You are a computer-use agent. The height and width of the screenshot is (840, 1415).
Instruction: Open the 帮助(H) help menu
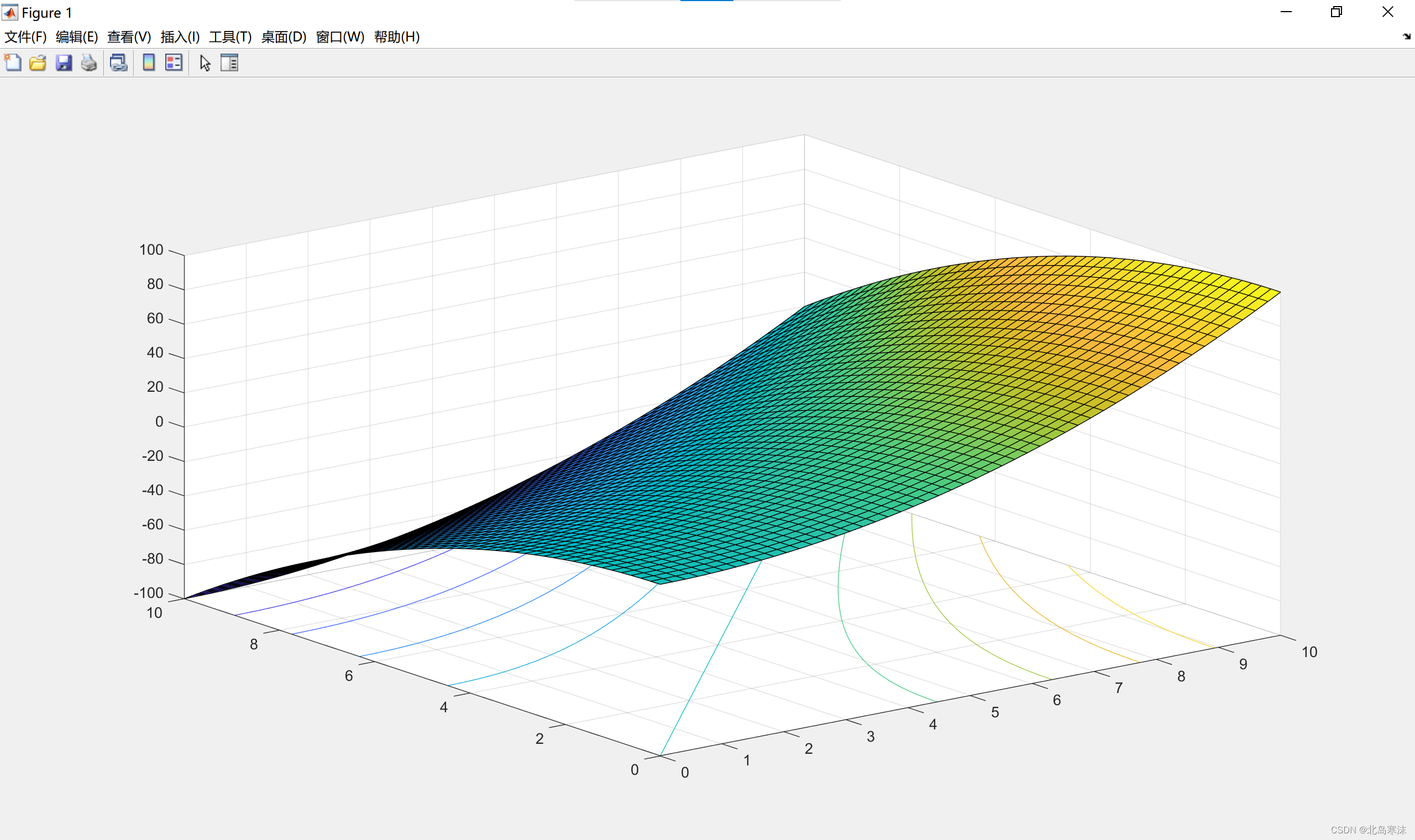tap(397, 38)
